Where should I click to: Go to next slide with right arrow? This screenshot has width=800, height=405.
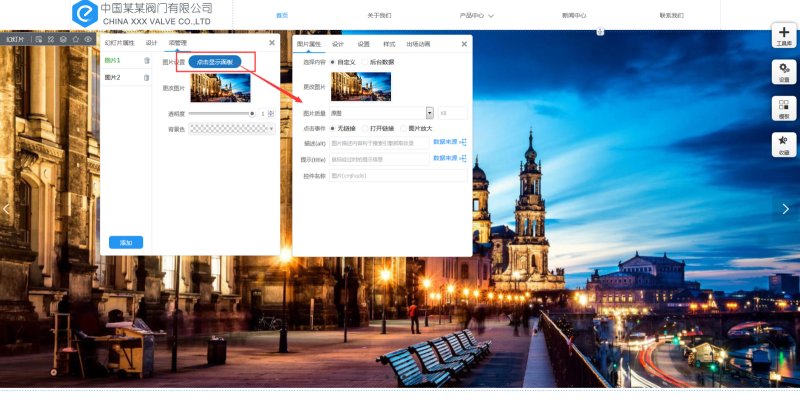[x=785, y=208]
